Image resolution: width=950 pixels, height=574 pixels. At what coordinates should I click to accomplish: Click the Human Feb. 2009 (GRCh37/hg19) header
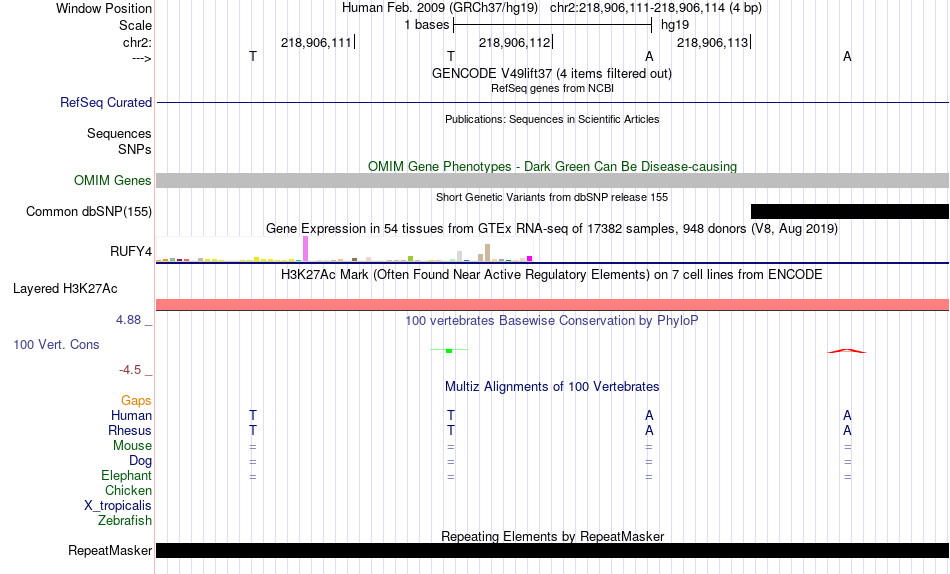440,8
